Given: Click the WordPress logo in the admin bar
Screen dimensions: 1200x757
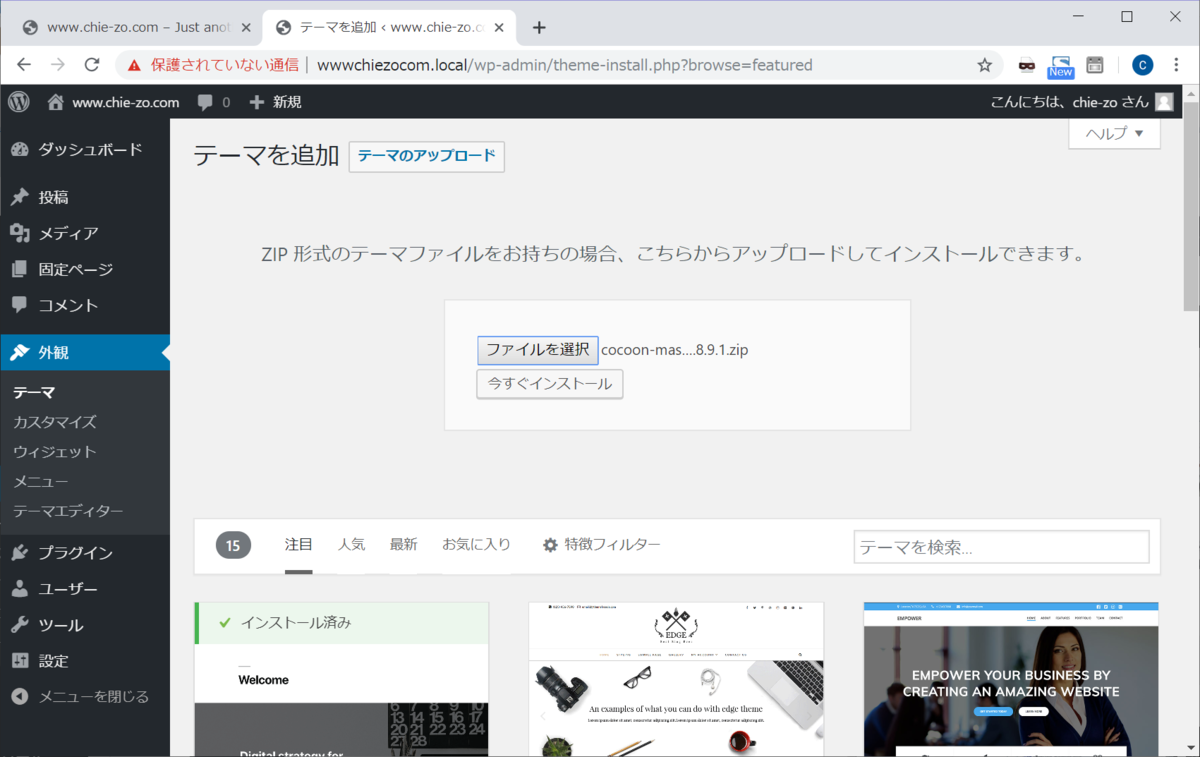Looking at the screenshot, I should pyautogui.click(x=18, y=101).
